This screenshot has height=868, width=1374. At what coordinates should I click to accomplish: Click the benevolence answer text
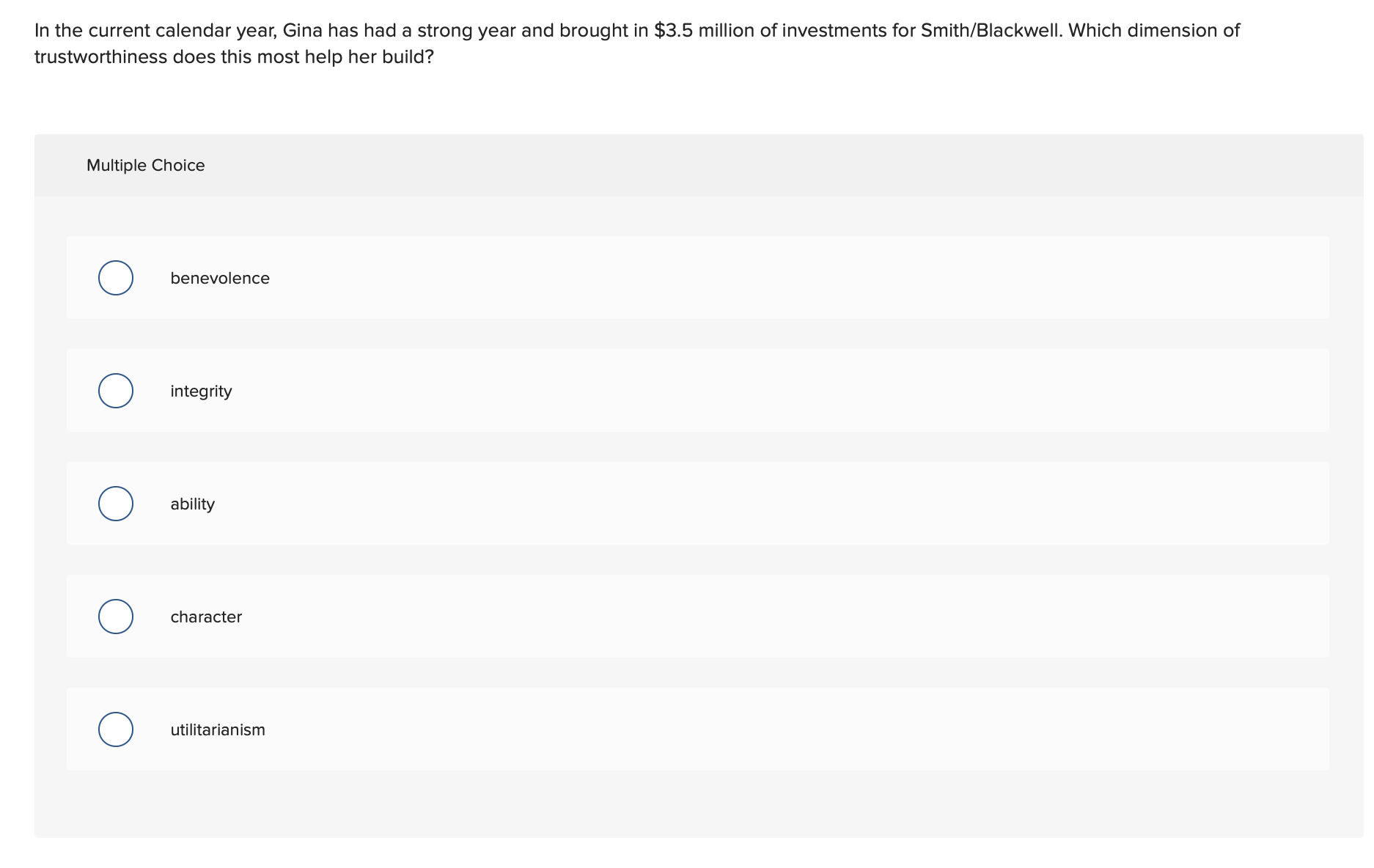(220, 278)
